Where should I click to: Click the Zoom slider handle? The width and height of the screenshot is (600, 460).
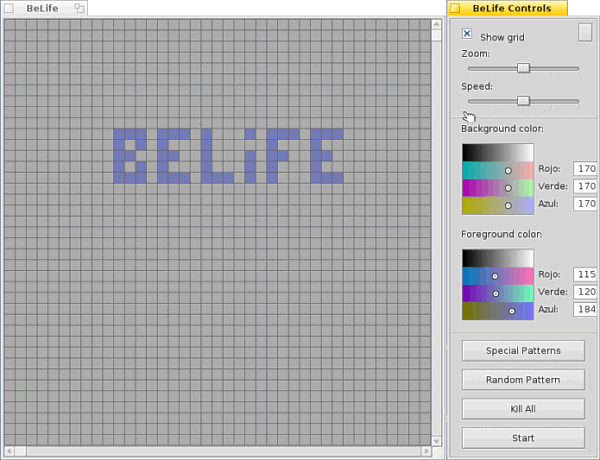pos(523,68)
